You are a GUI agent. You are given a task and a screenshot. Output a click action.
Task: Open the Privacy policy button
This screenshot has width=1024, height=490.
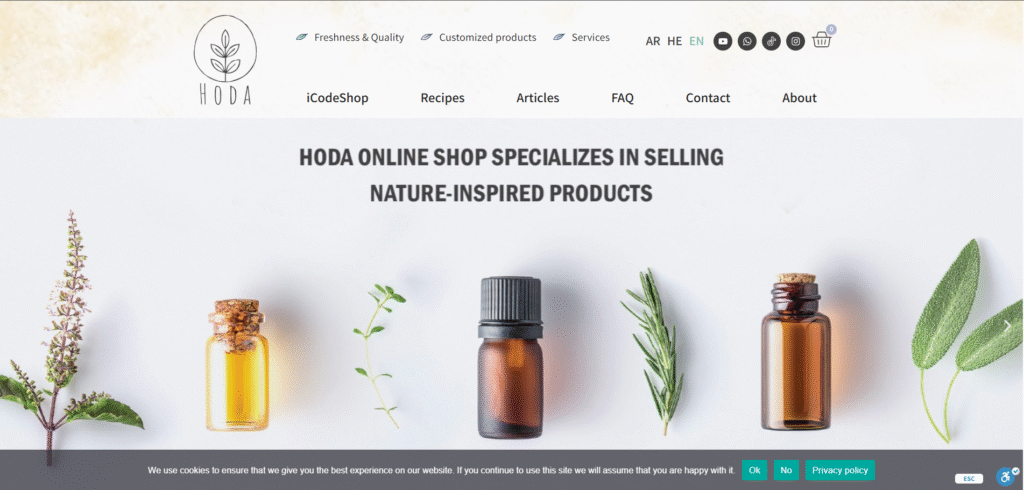(840, 470)
